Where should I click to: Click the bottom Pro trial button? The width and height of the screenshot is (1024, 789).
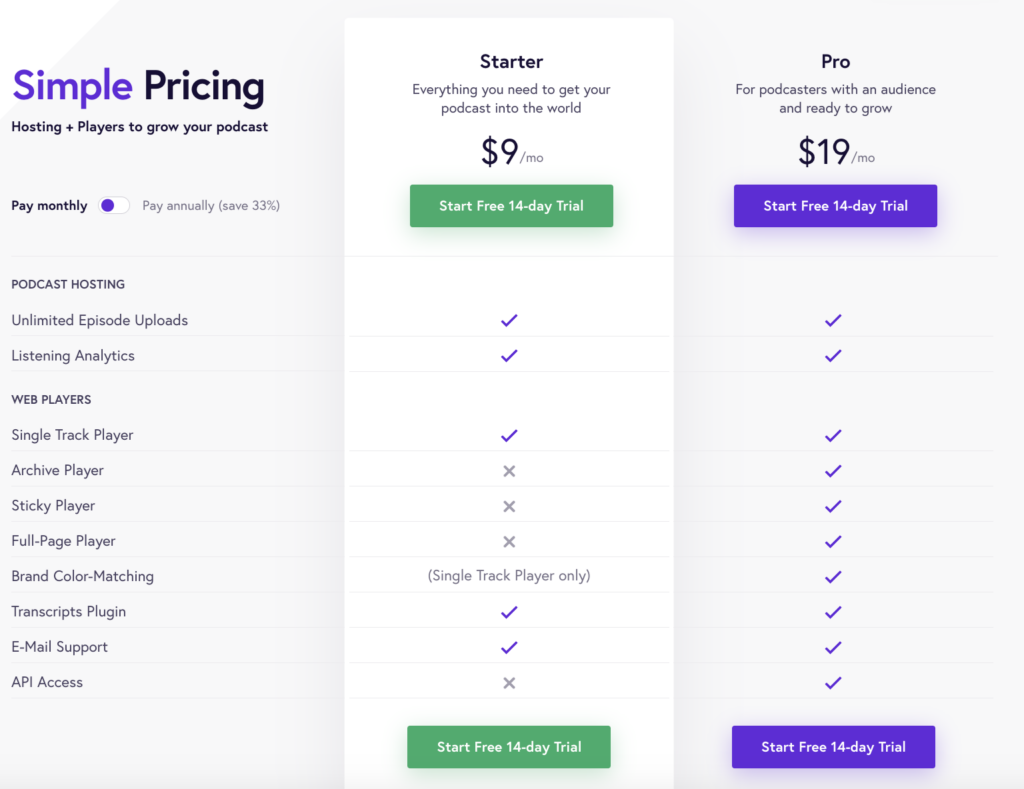pos(833,746)
